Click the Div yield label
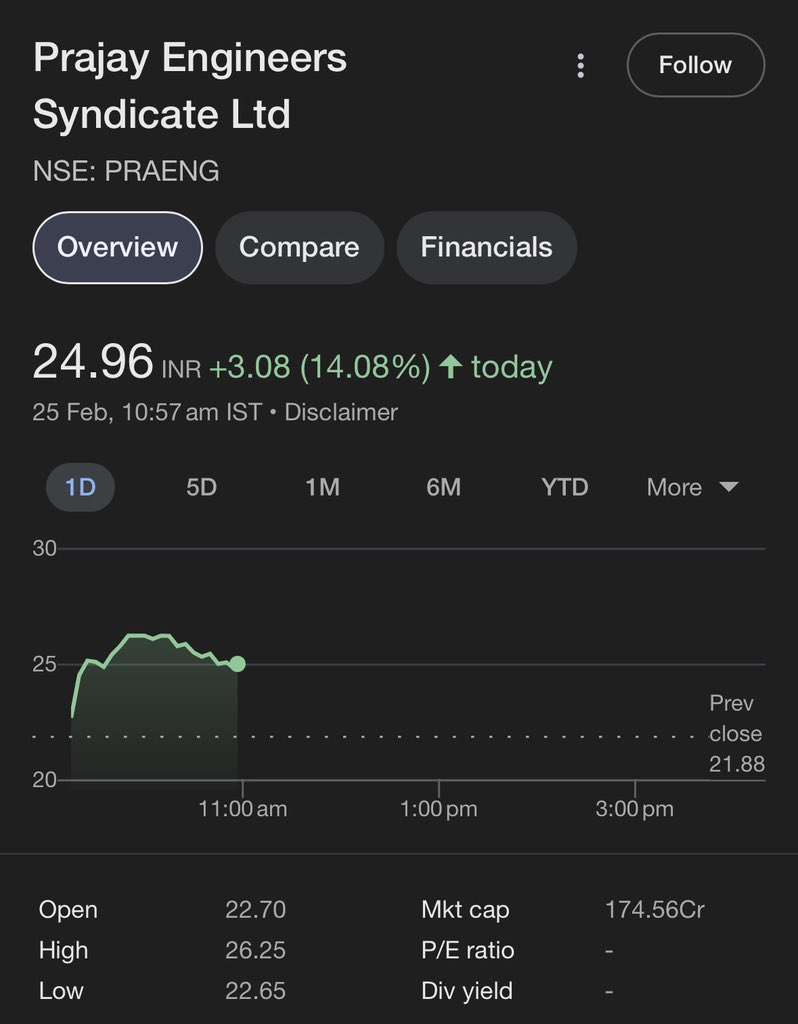Screen dimensions: 798x1024 pos(467,991)
